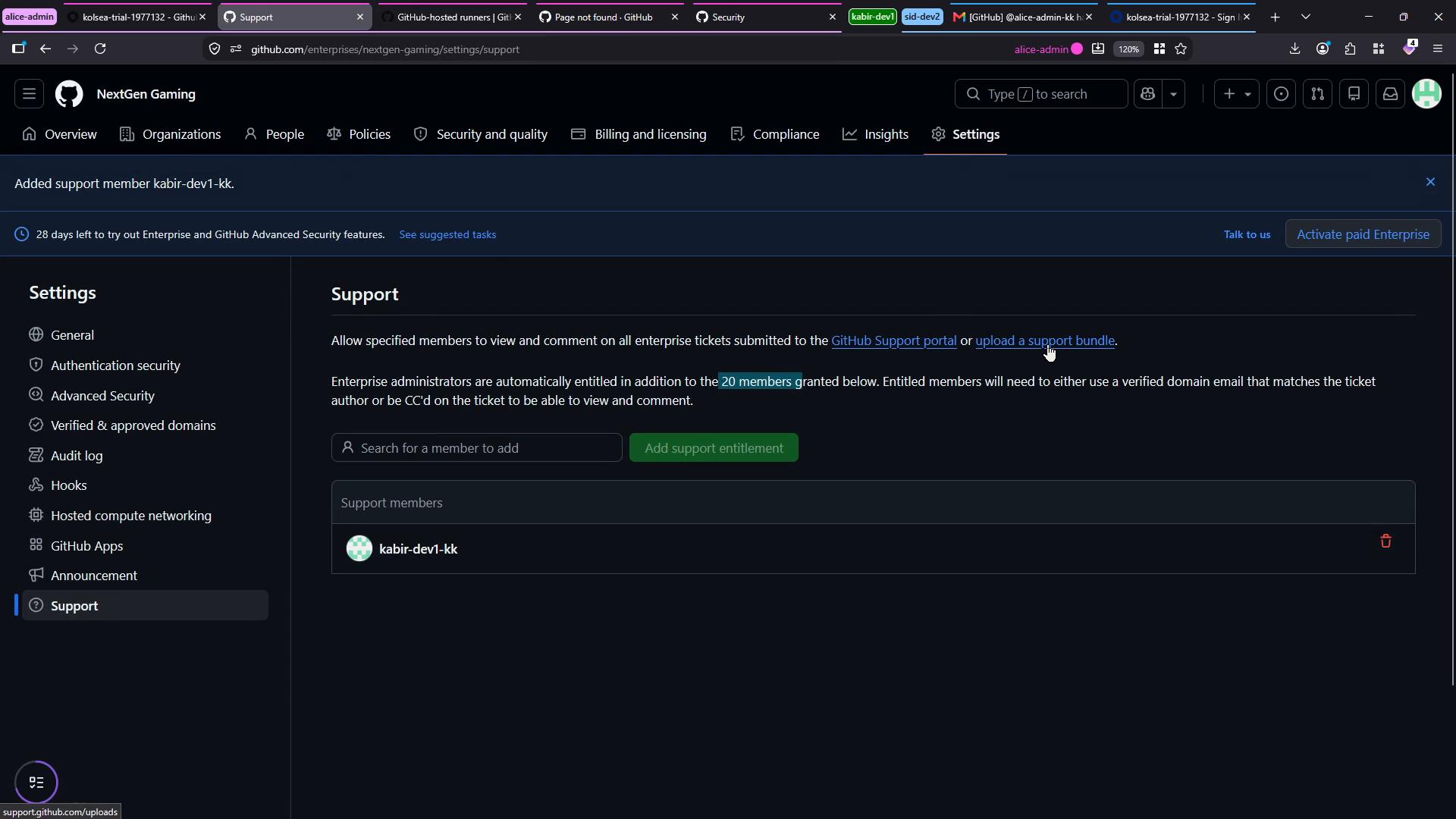
Task: Click the Type / to search box
Action: [1041, 94]
